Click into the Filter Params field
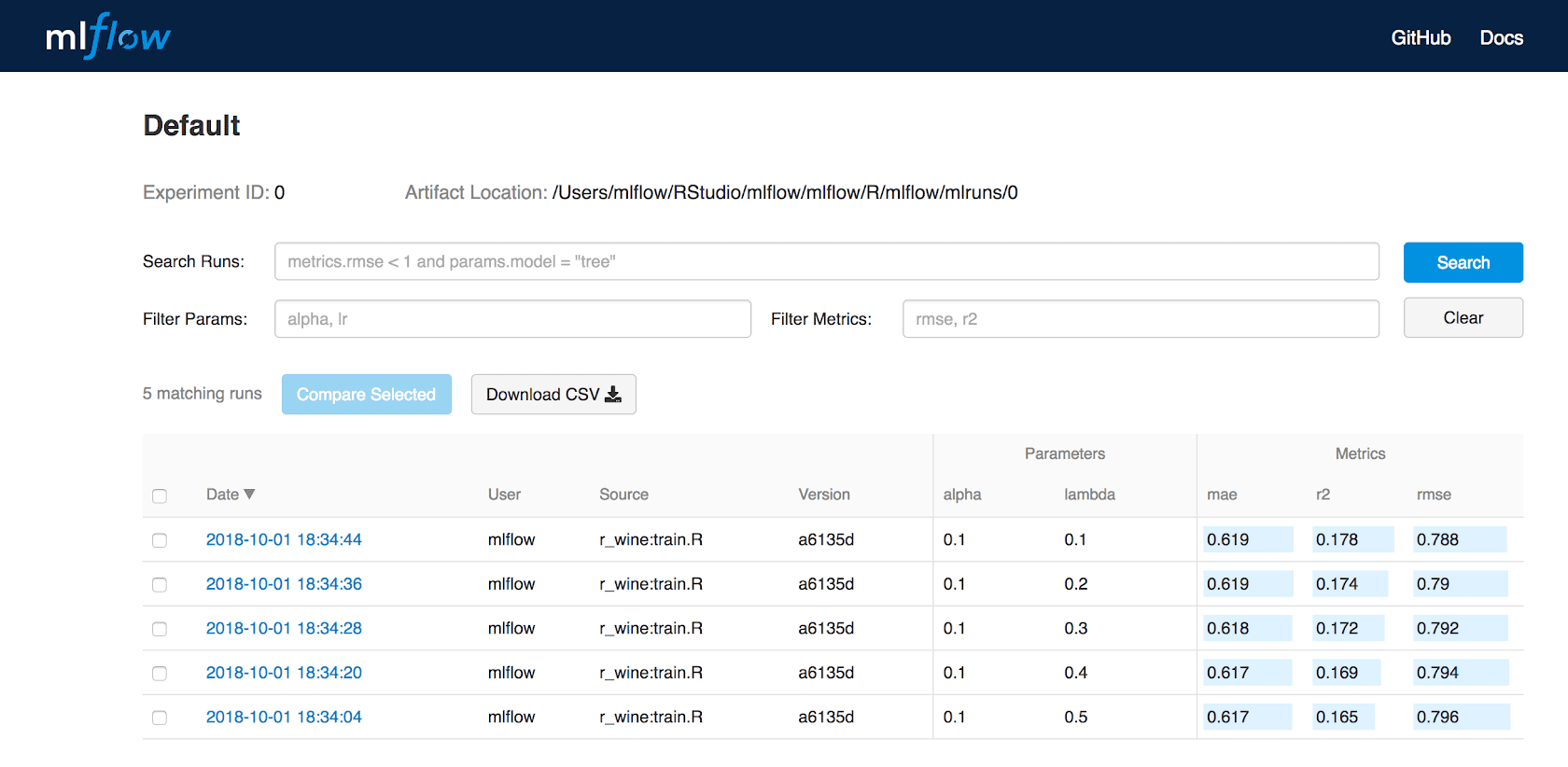This screenshot has height=767, width=1568. coord(512,319)
